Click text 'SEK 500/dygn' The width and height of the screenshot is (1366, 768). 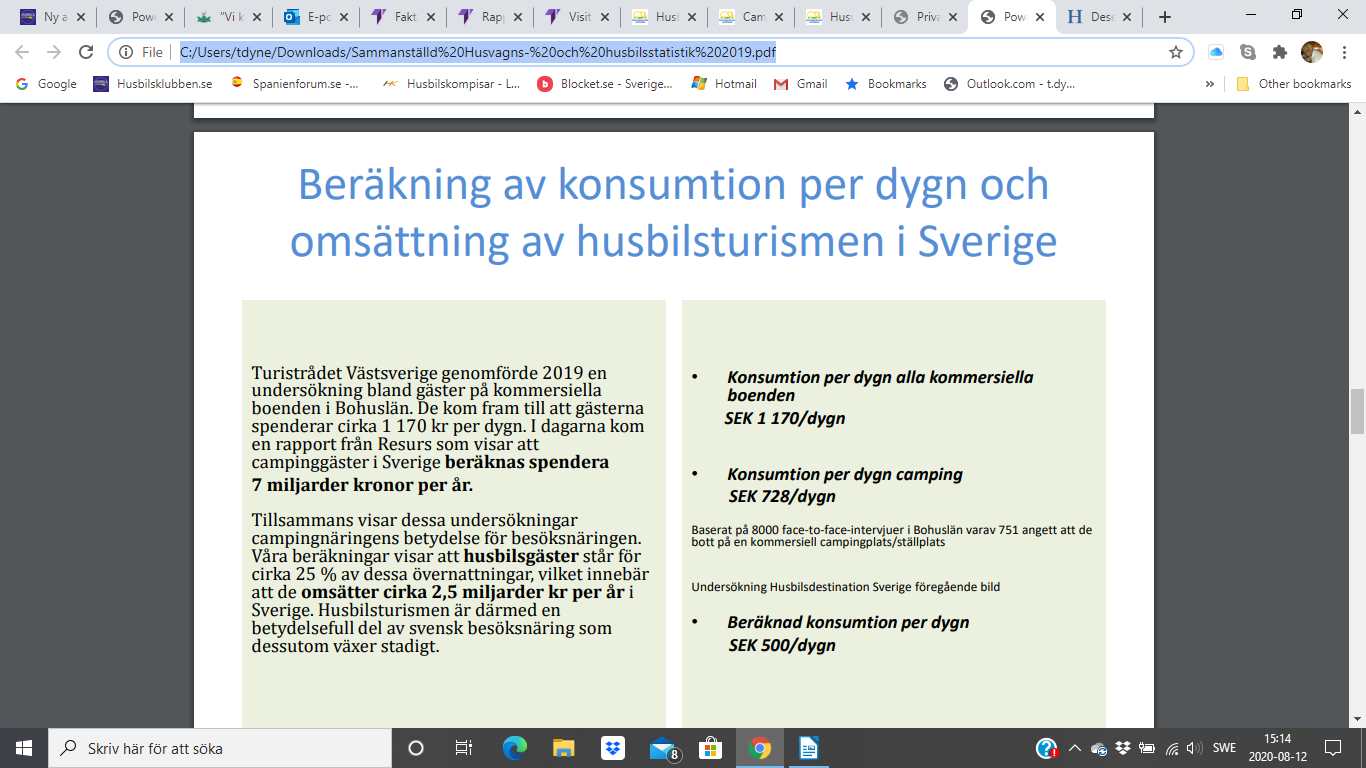[x=782, y=645]
